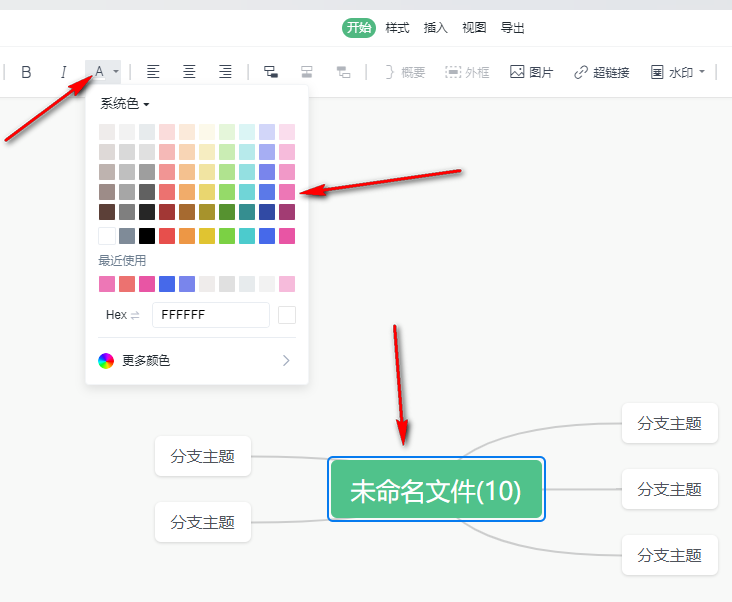Insert a picture (图片)
Viewport: 732px width, 602px height.
click(x=531, y=72)
